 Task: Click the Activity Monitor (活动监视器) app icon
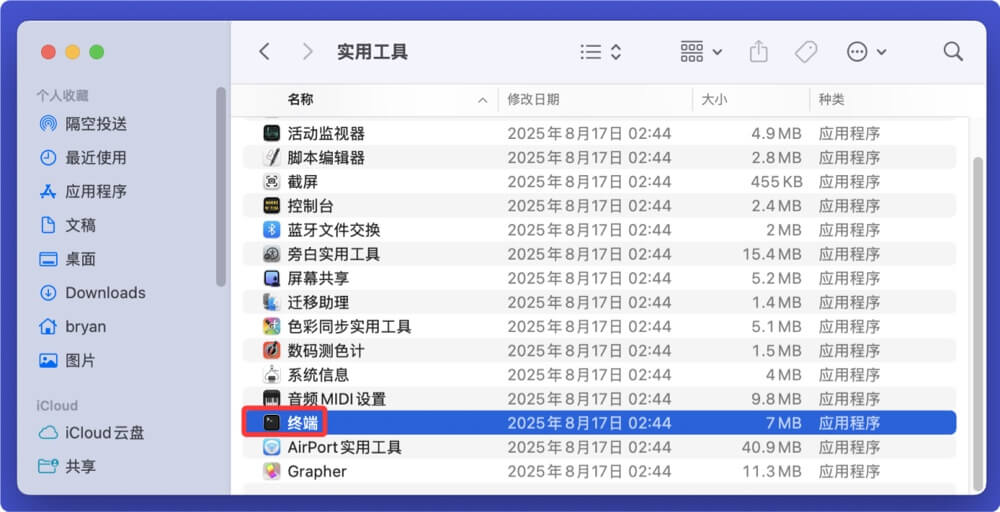pyautogui.click(x=272, y=133)
